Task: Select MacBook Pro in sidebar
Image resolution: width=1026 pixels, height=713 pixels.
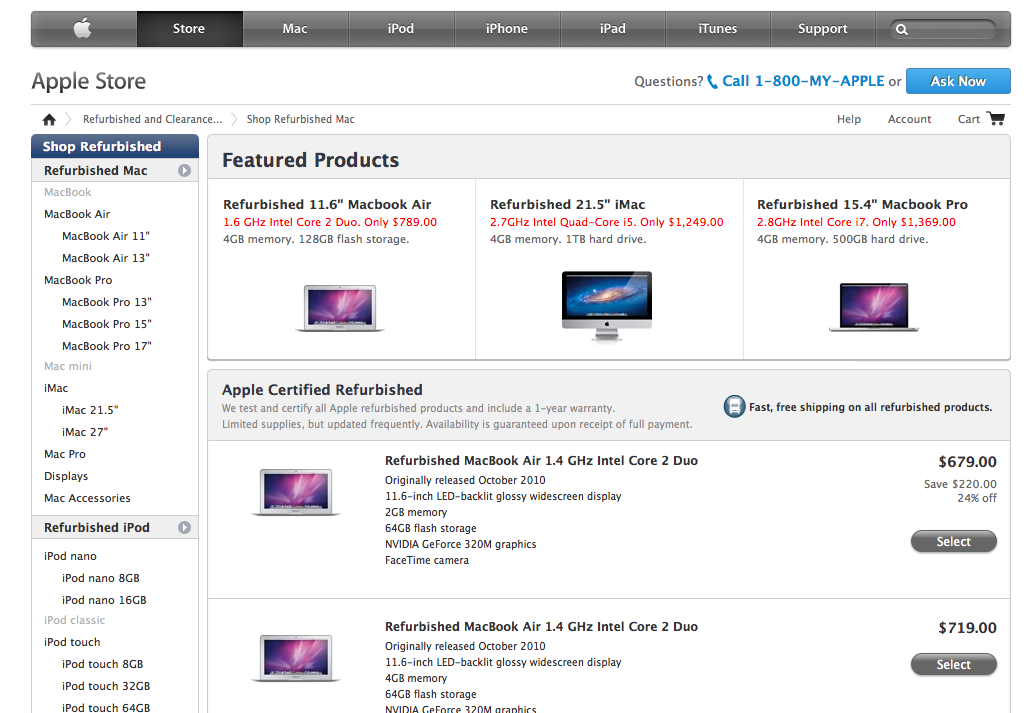Action: coord(78,280)
